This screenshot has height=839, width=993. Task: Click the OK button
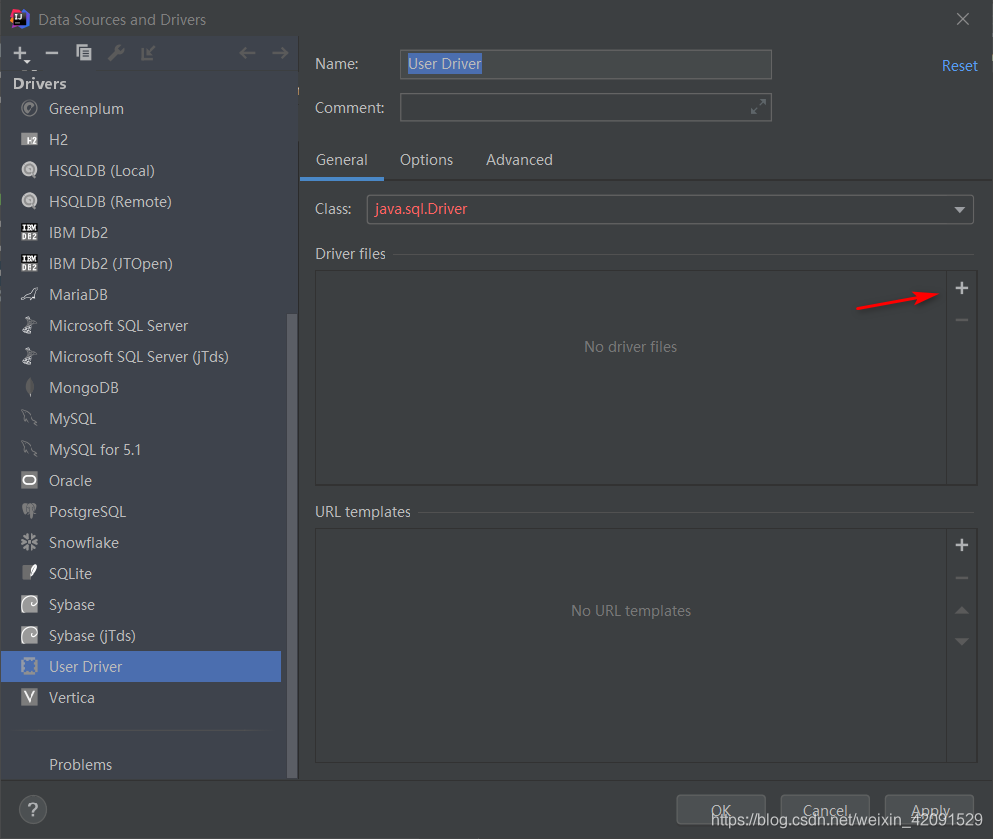(721, 810)
